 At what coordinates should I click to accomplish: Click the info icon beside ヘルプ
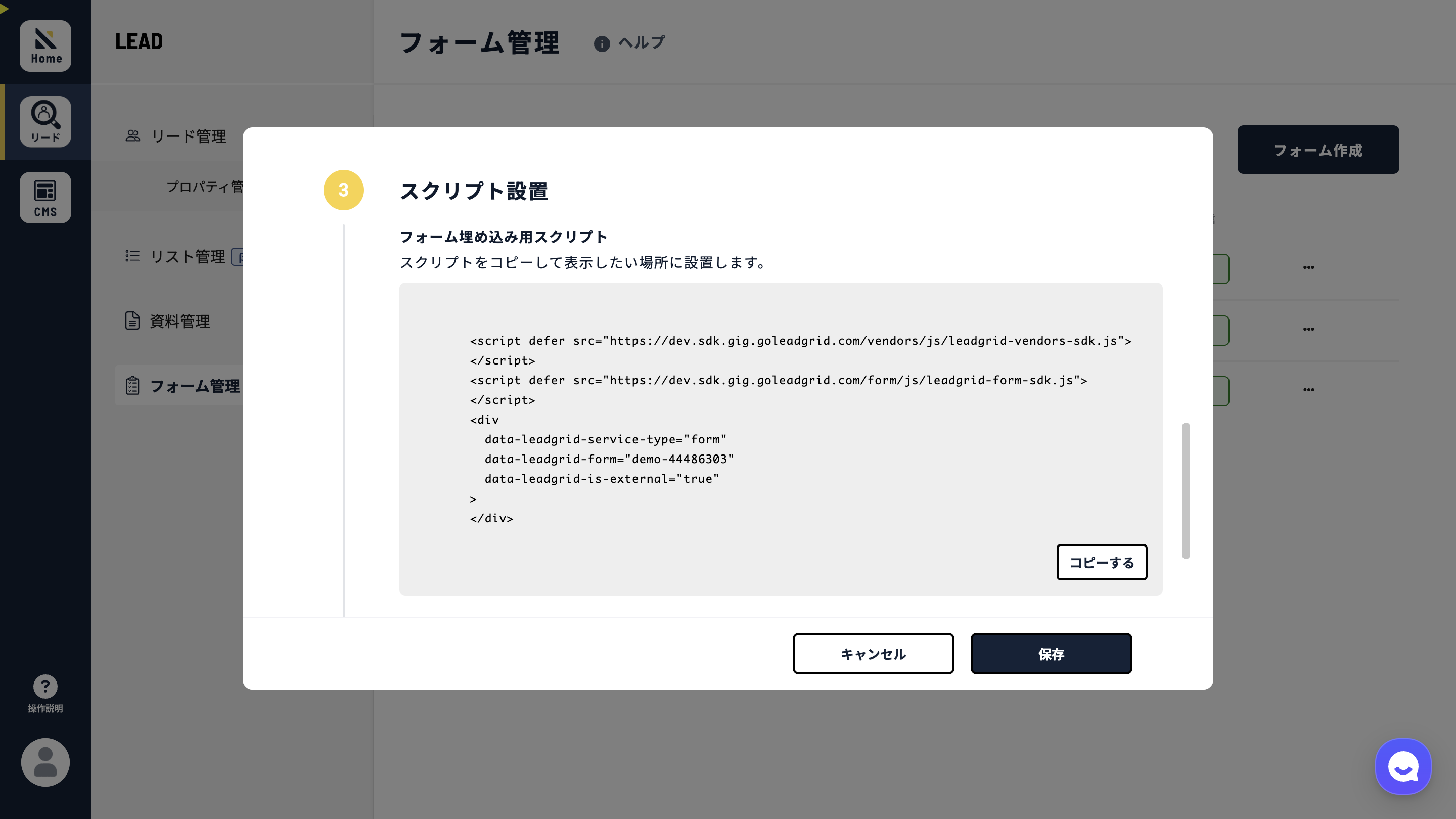click(x=602, y=43)
